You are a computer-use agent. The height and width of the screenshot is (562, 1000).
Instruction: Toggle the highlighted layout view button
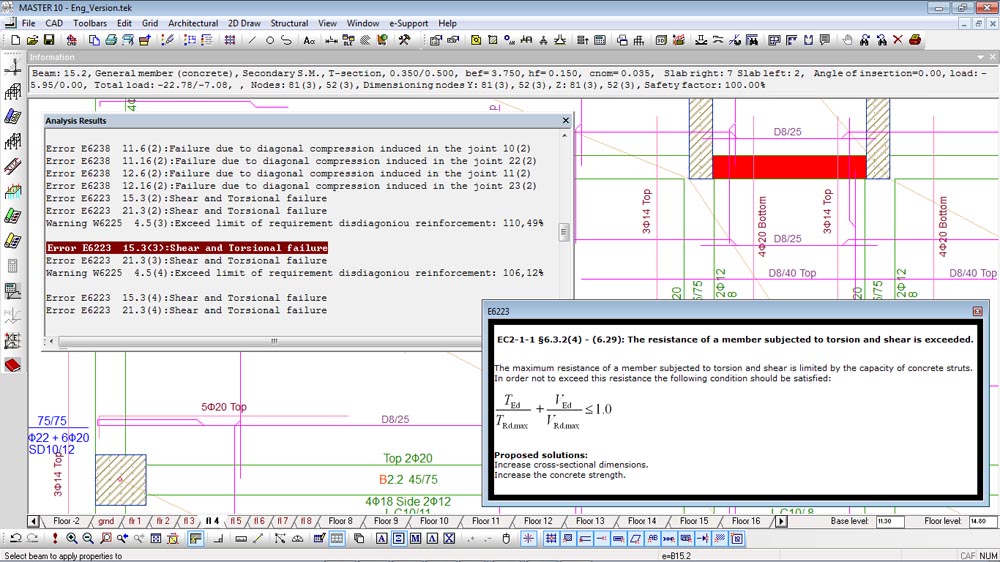195,539
